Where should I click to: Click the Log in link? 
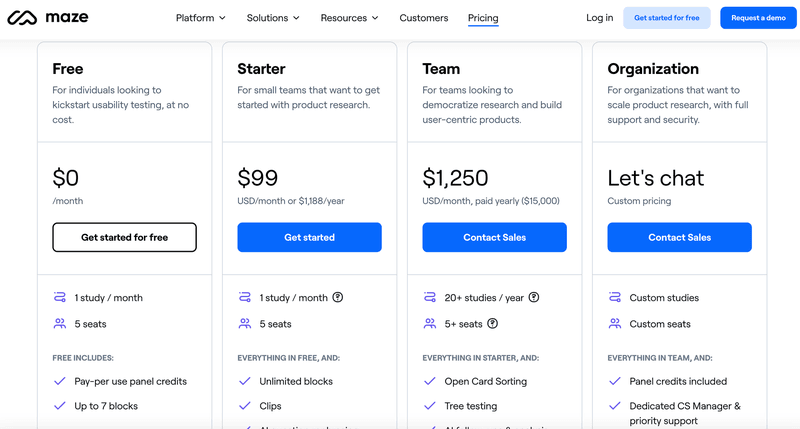(600, 18)
